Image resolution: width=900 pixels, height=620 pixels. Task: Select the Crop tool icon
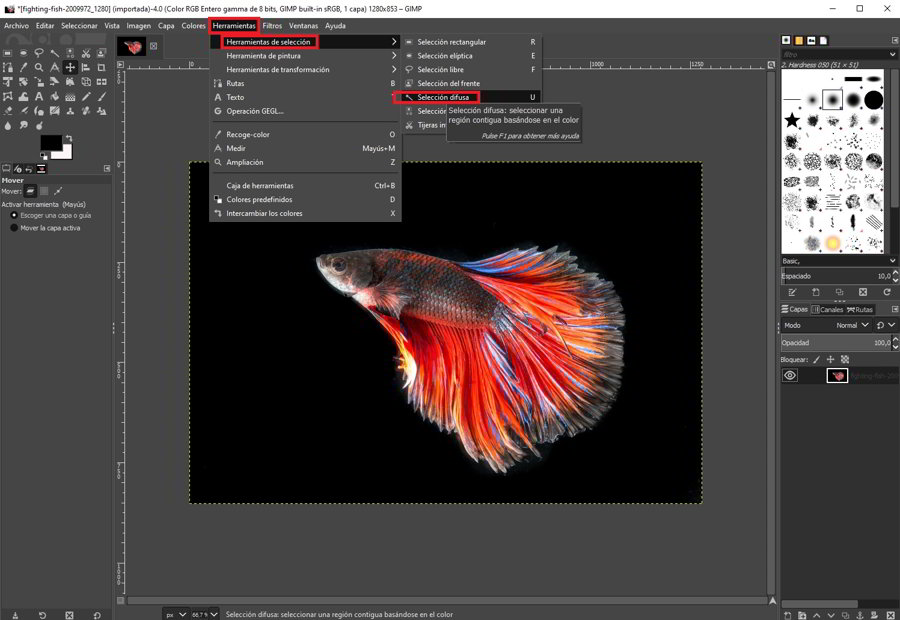click(x=102, y=68)
